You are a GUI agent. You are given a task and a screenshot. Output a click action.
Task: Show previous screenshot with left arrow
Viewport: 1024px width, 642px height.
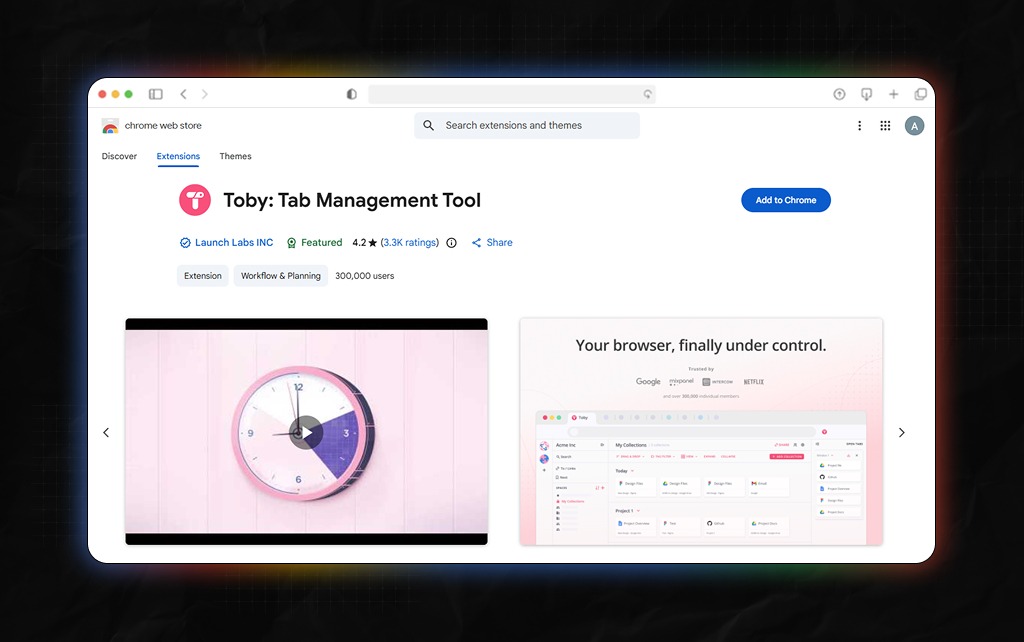click(106, 432)
